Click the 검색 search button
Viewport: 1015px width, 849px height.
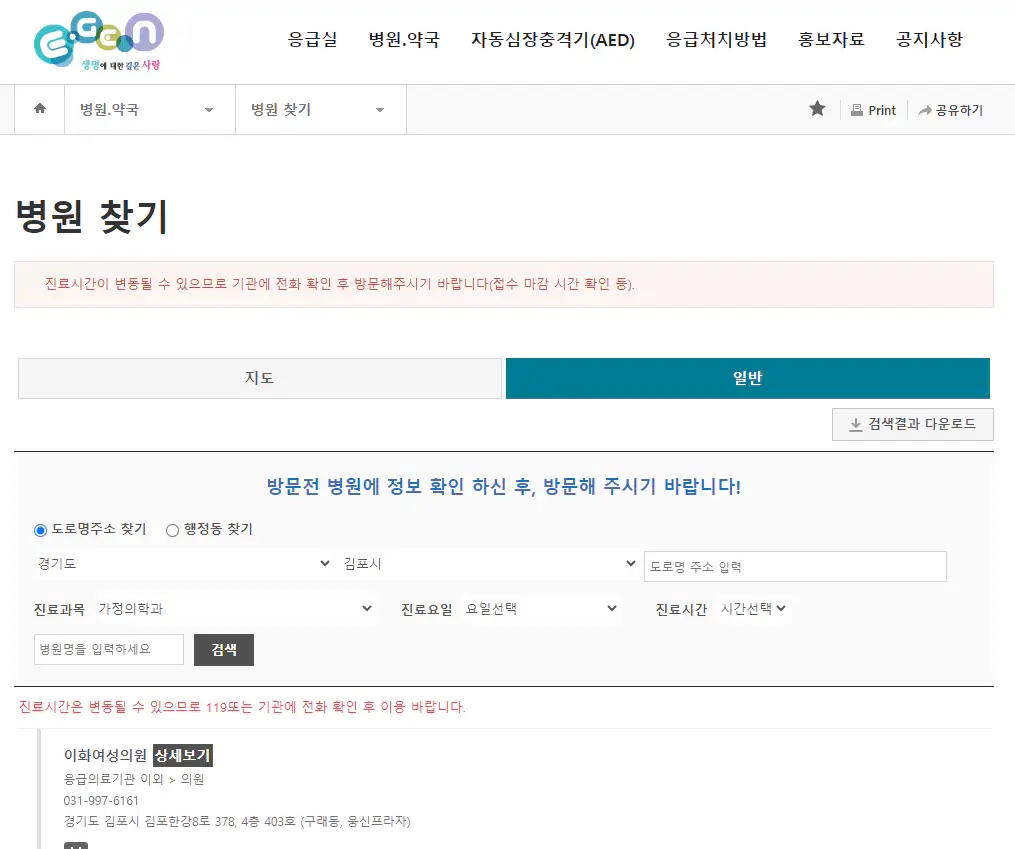tap(223, 649)
